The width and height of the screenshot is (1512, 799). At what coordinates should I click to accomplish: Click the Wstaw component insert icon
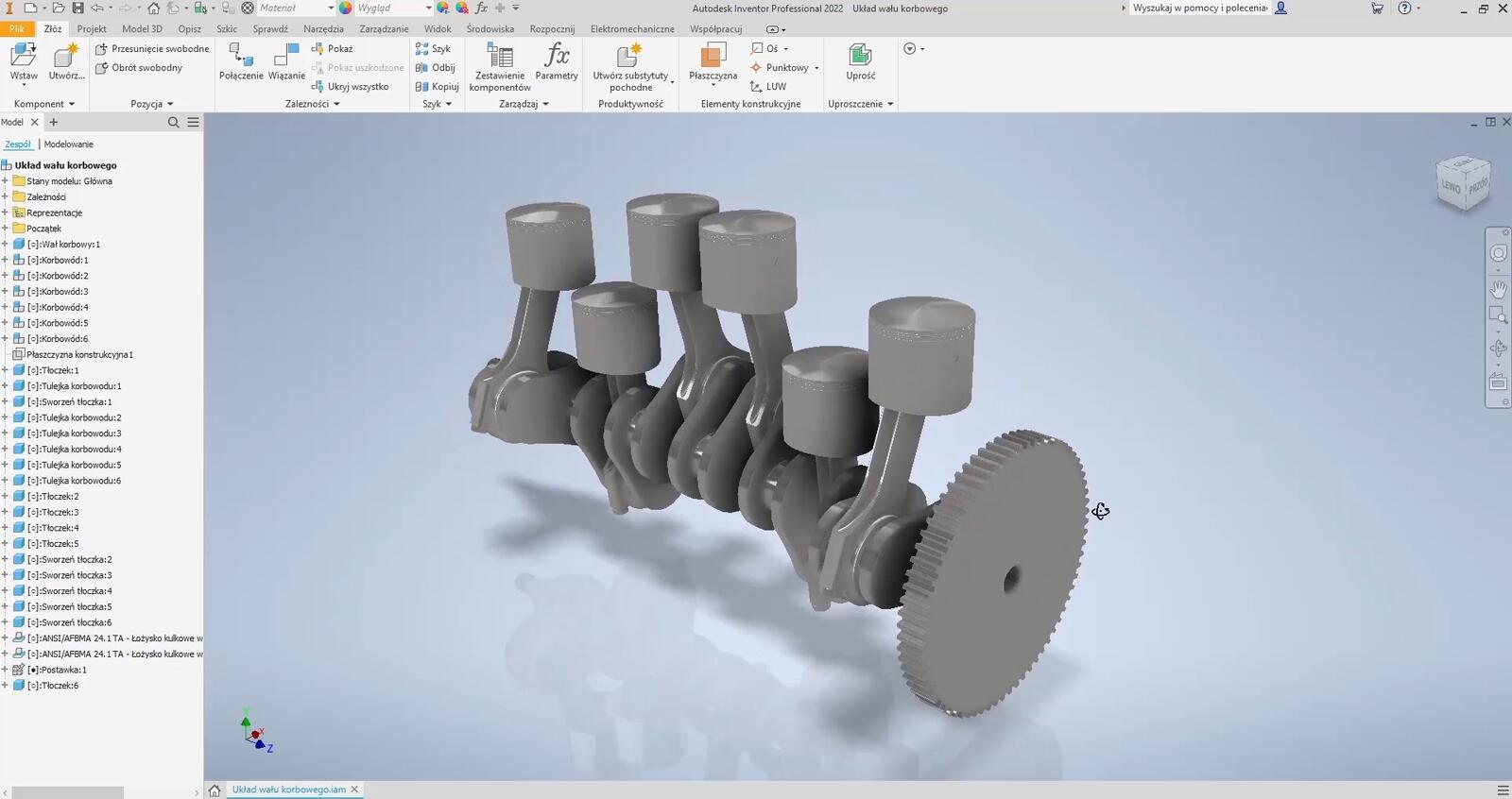tap(23, 56)
